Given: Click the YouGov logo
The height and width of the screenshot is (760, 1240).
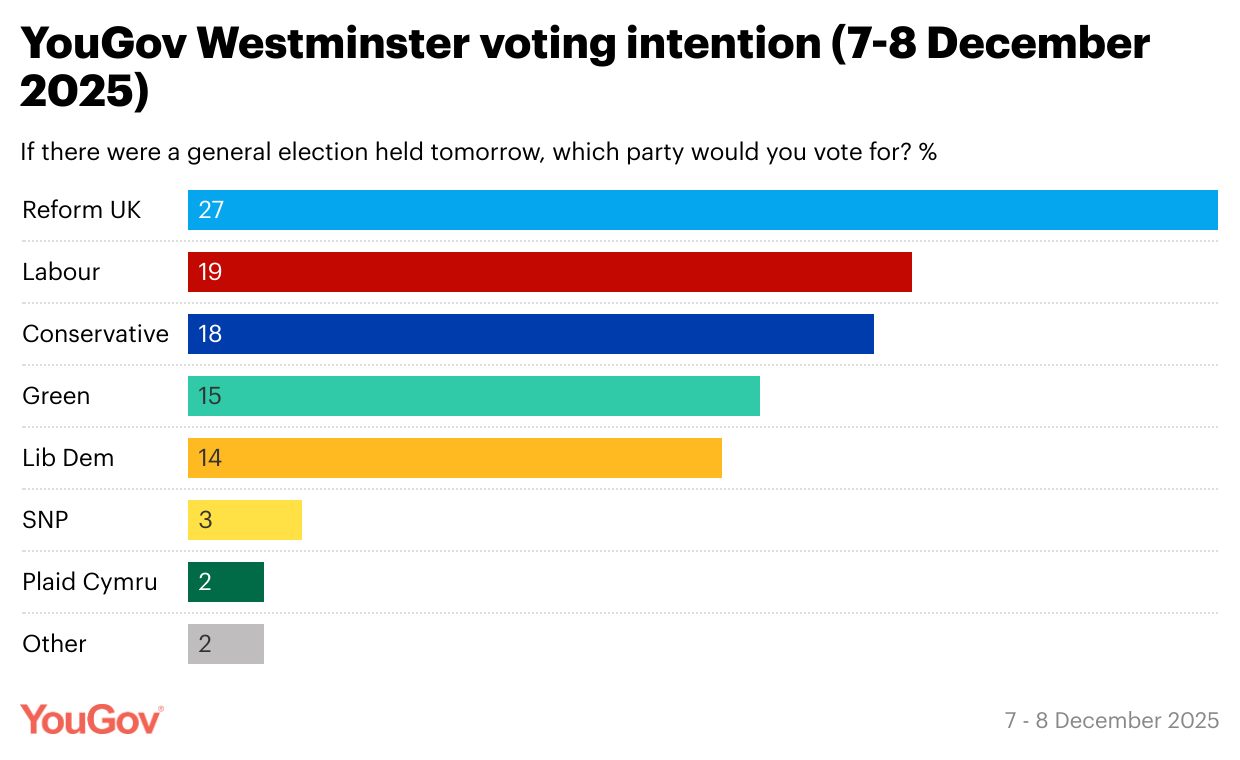Looking at the screenshot, I should tap(92, 719).
